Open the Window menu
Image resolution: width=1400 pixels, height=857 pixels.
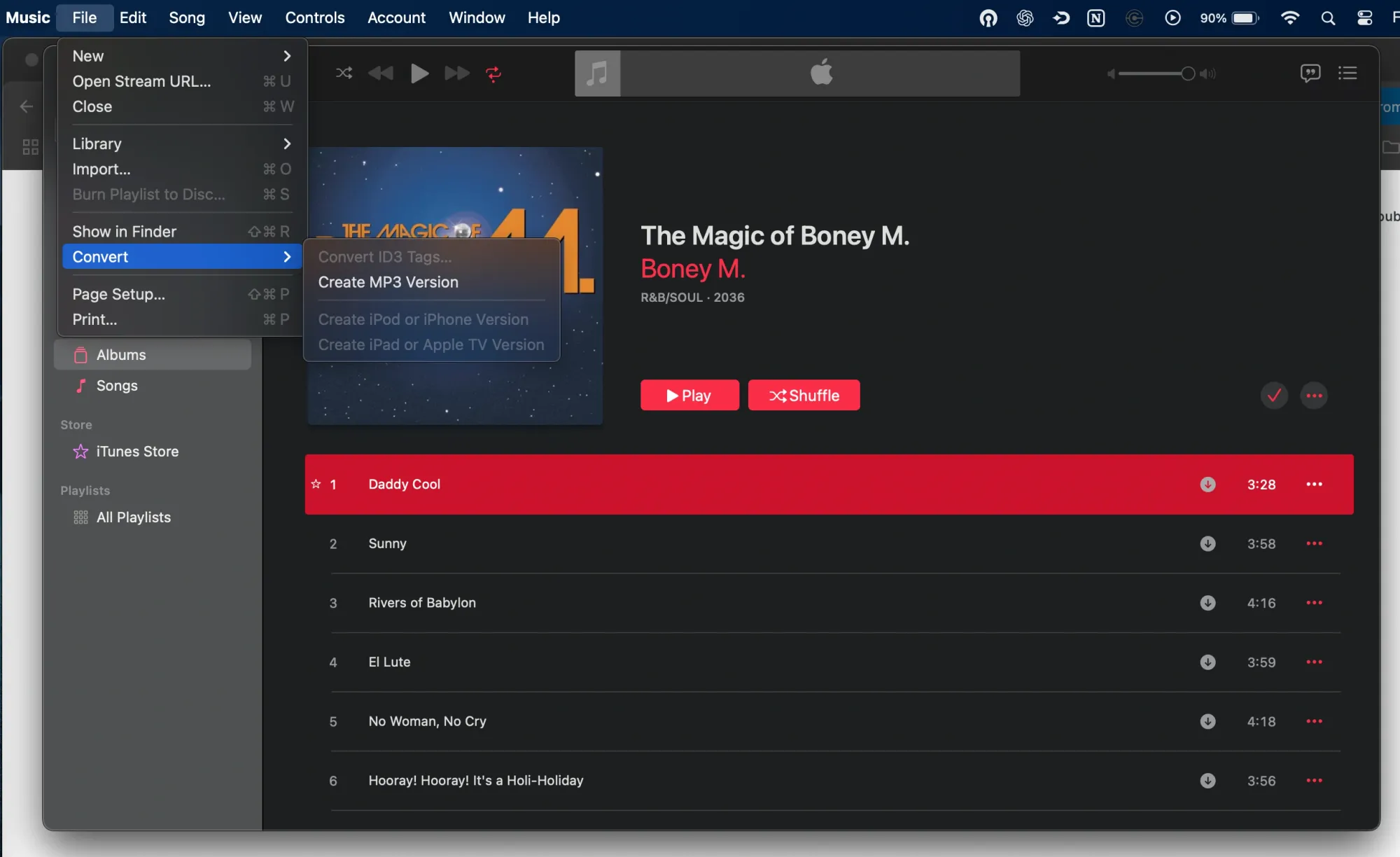pyautogui.click(x=477, y=18)
